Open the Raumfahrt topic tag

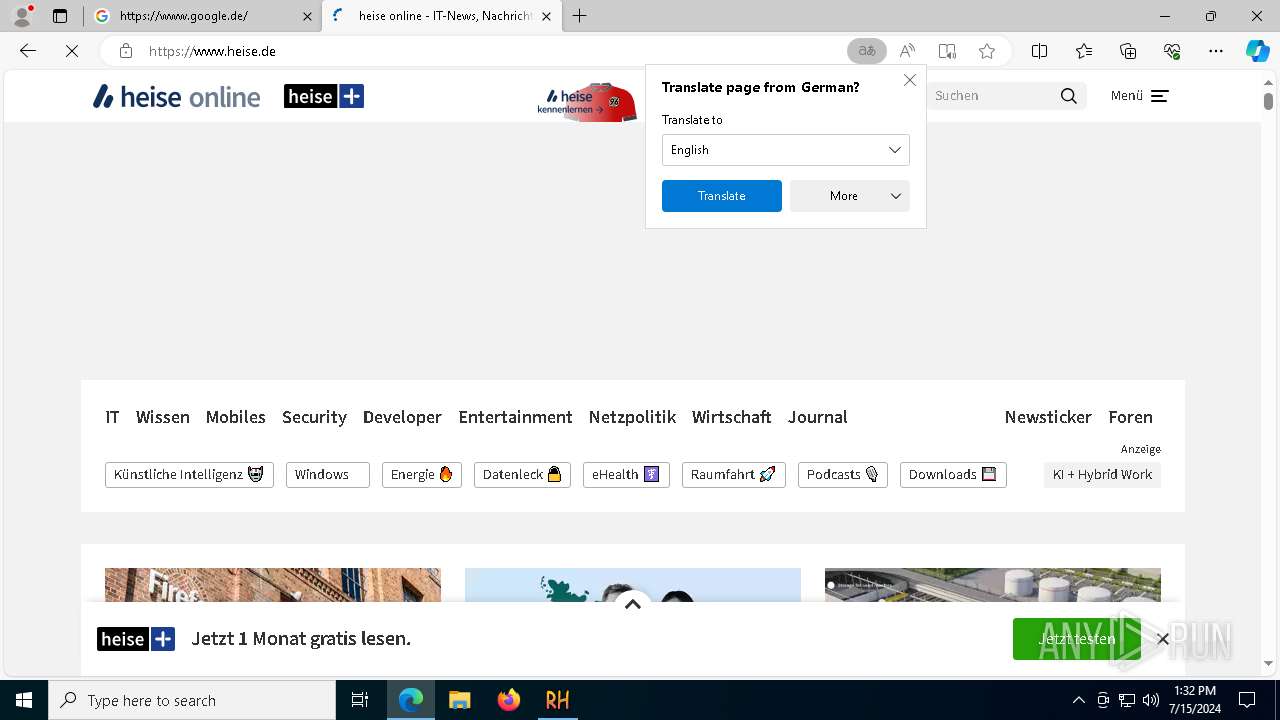(x=734, y=475)
